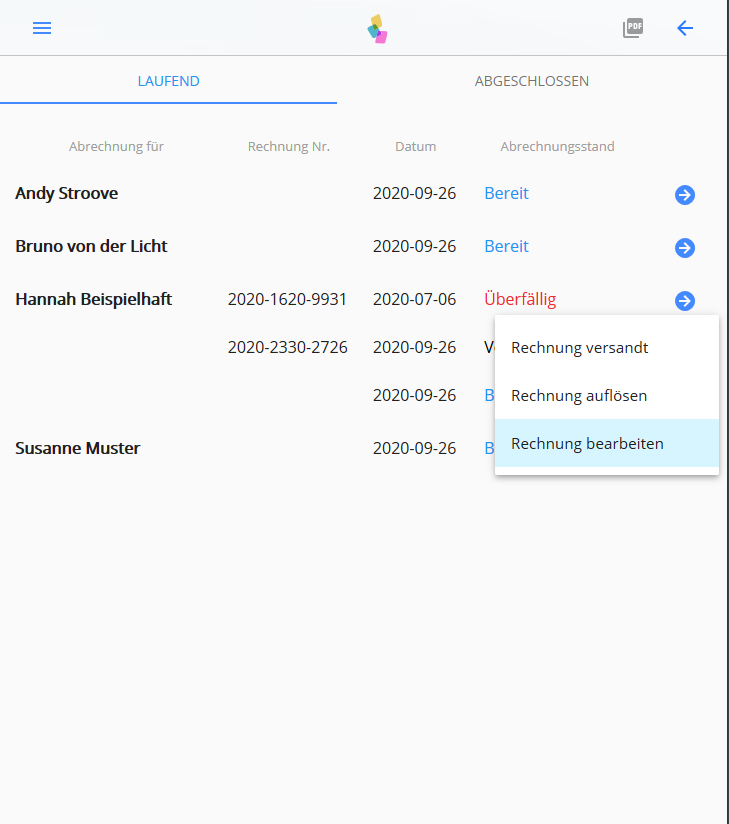Viewport: 729px width, 824px height.
Task: Click invoice number 2020-1620-9931
Action: 287,299
